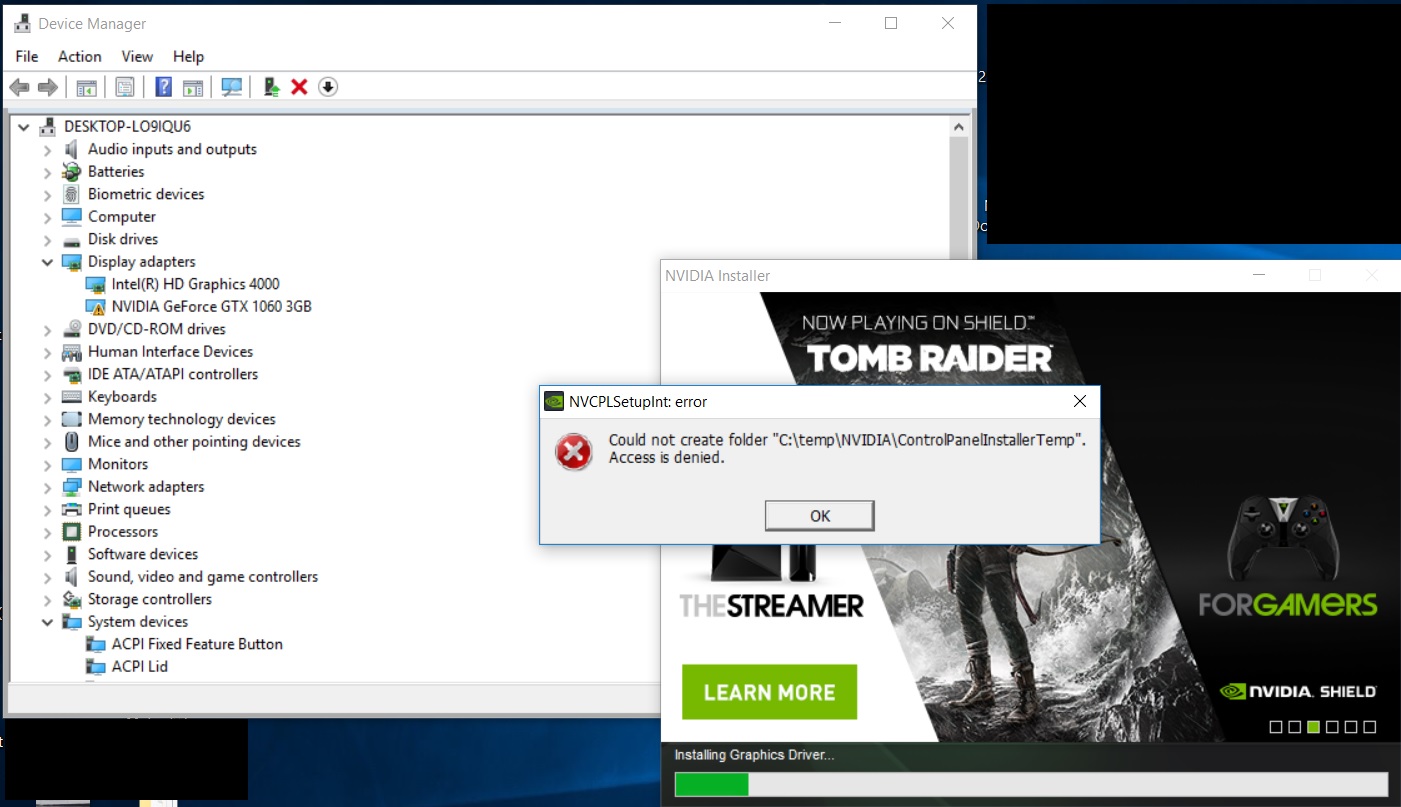Expand the Monitors category
The height and width of the screenshot is (807, 1401).
[47, 465]
